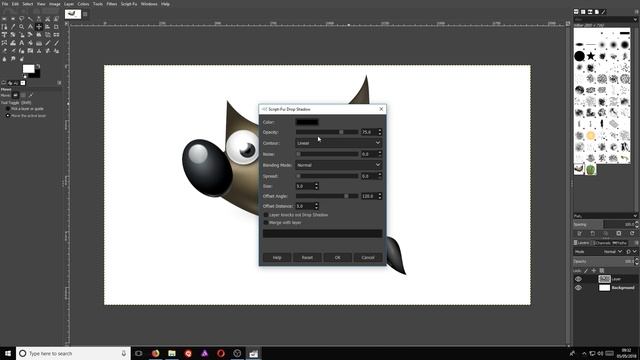Select the Smudge tool
This screenshot has width=640, height=360.
point(13,59)
